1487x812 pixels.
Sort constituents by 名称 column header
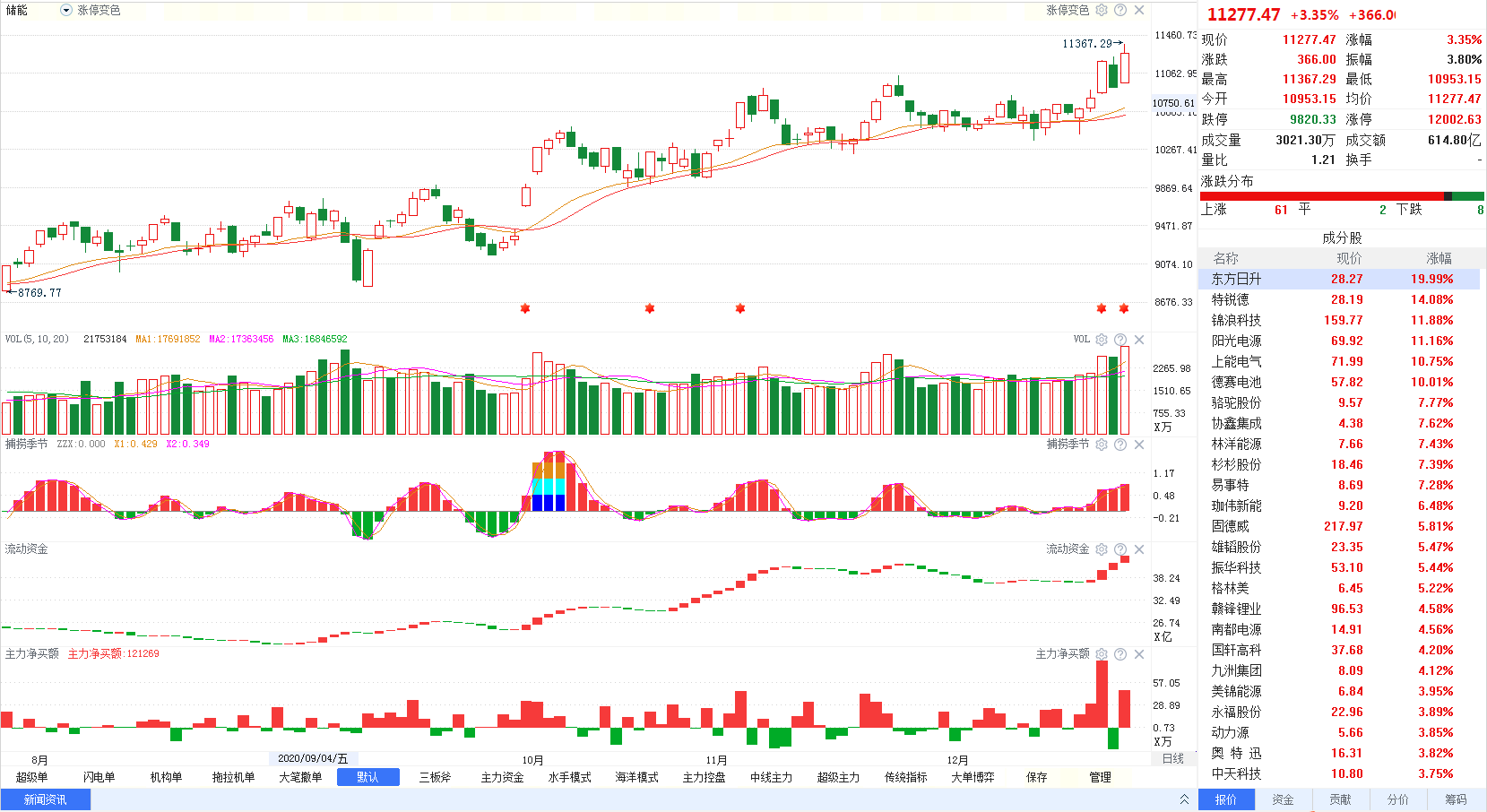point(1226,258)
